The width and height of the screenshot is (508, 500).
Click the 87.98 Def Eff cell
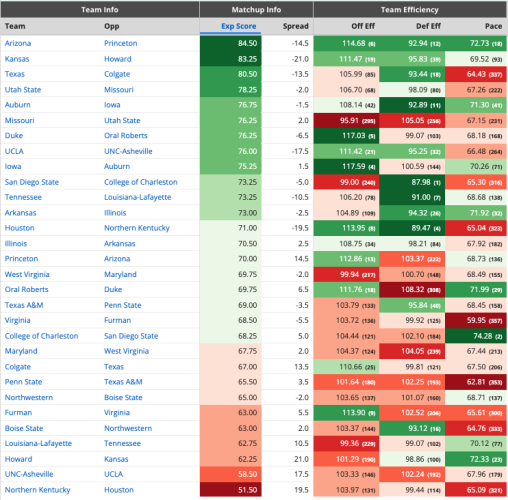click(x=412, y=182)
